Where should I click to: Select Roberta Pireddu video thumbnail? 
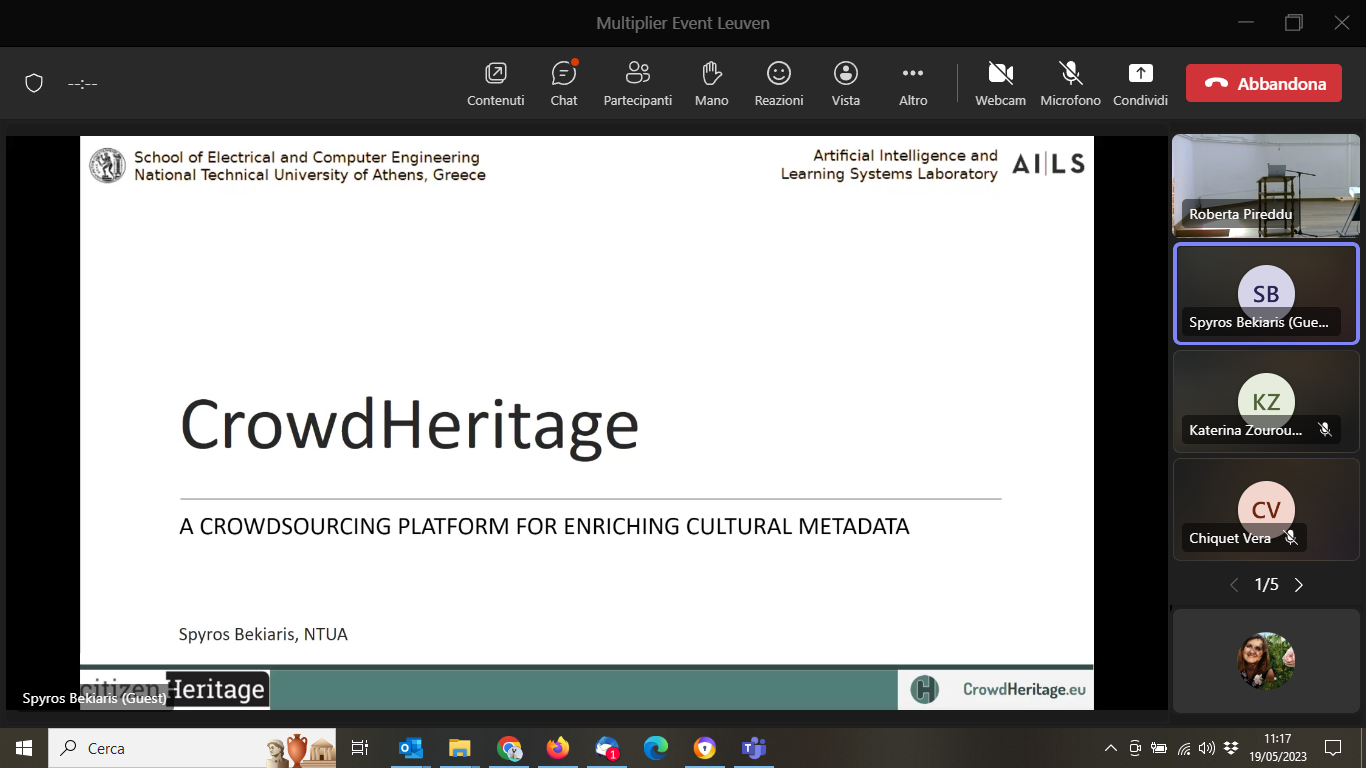1266,185
